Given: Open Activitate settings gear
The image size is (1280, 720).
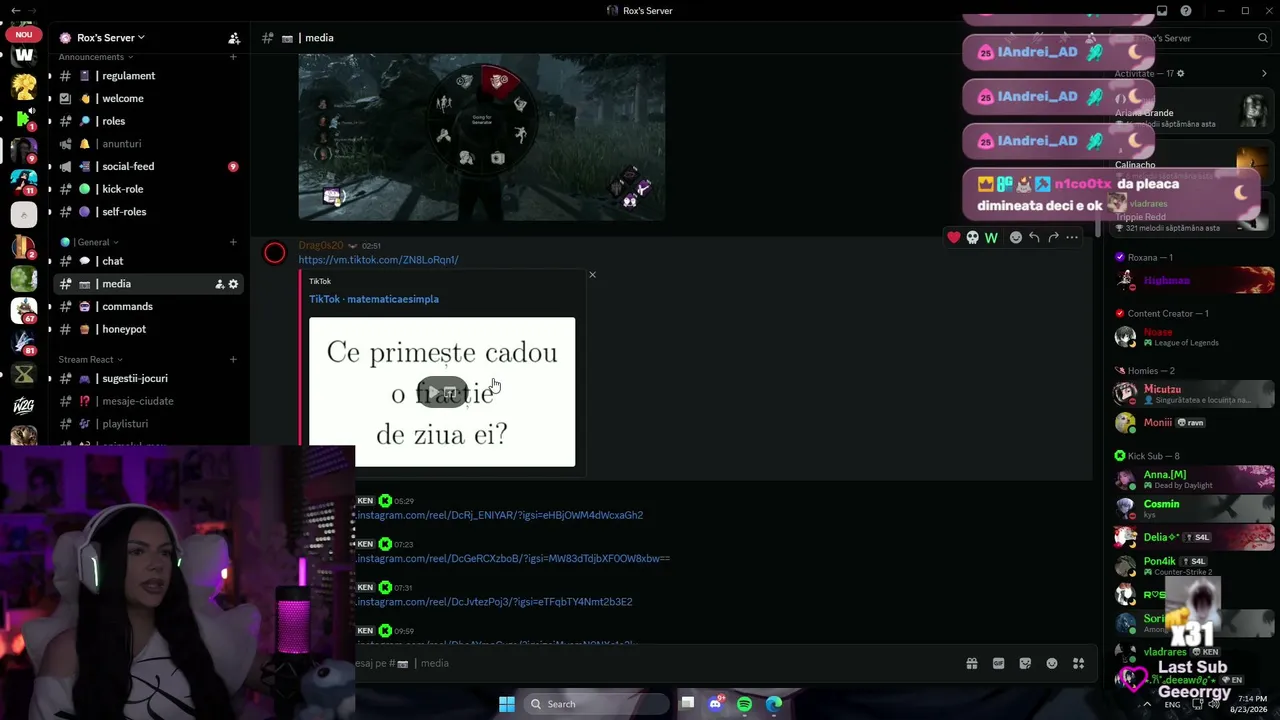Looking at the screenshot, I should [1181, 73].
